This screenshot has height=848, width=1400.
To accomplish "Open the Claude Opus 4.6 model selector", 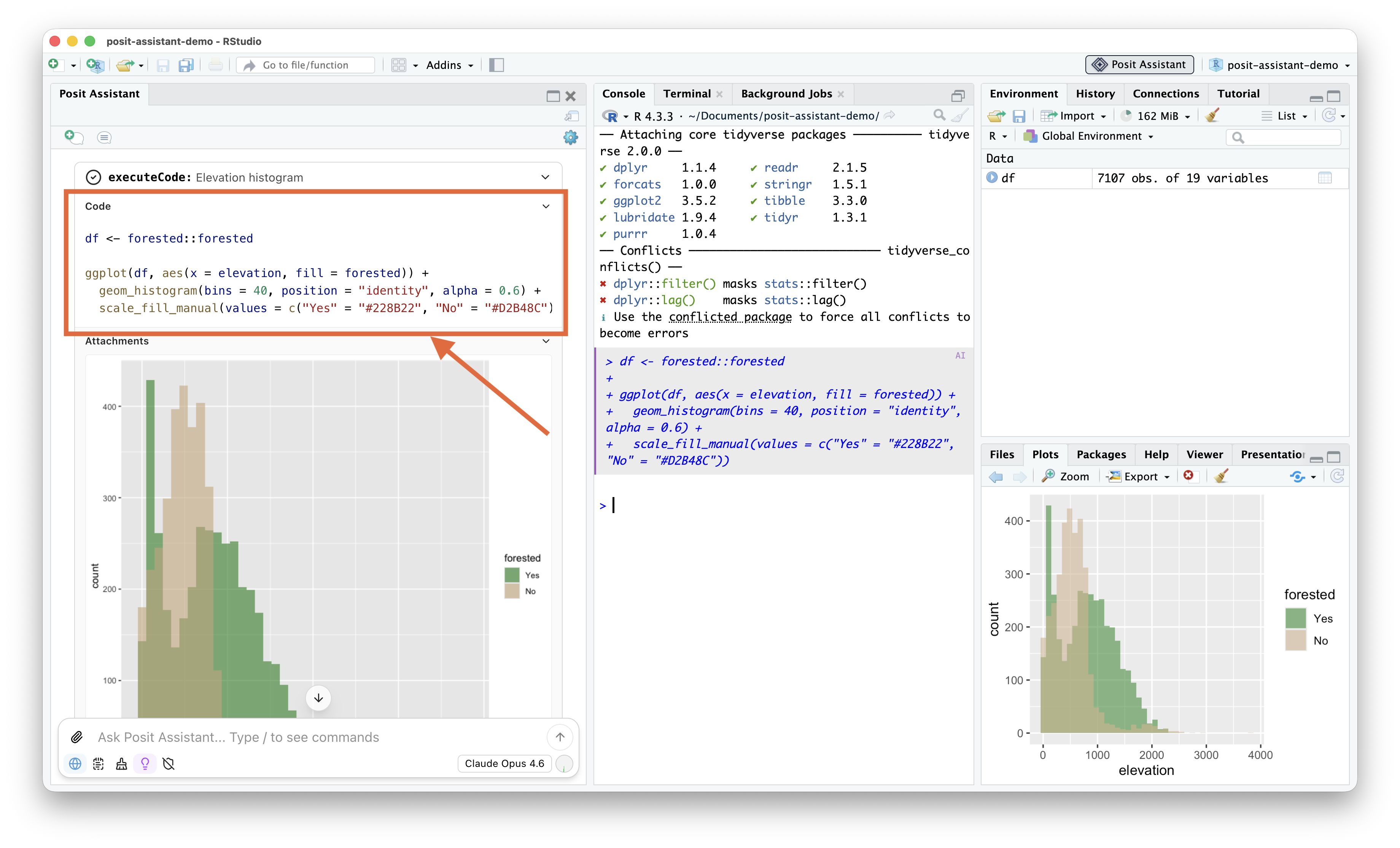I will click(x=504, y=763).
